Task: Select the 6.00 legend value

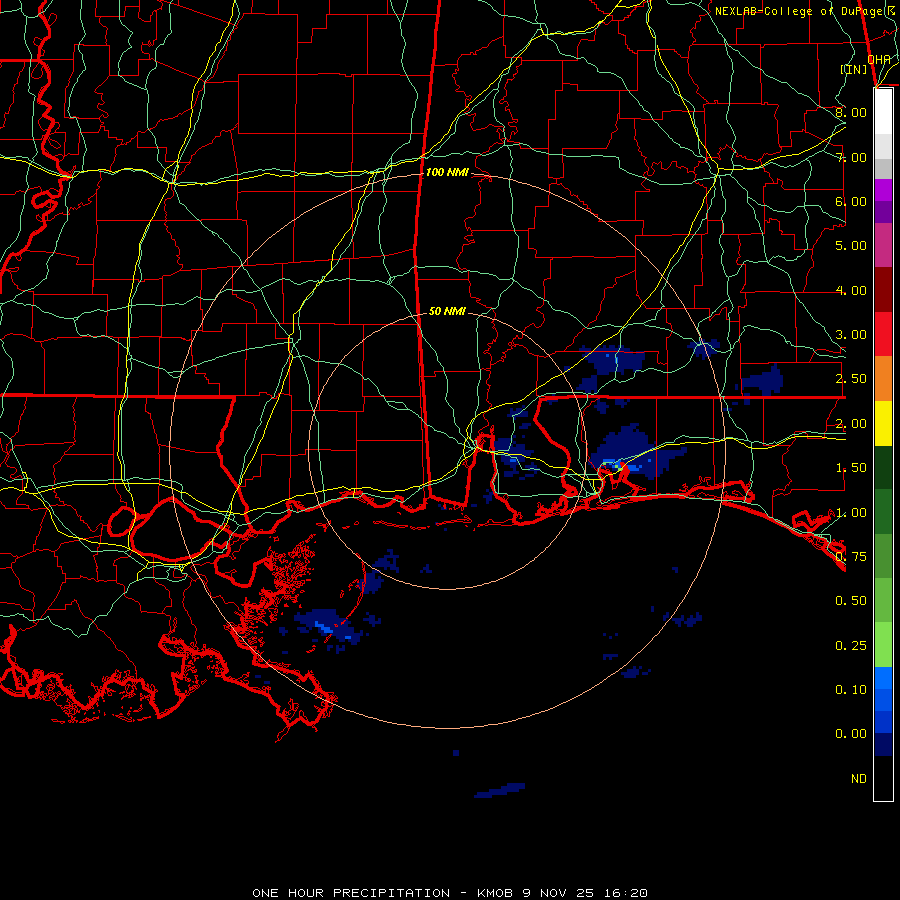Action: tap(851, 201)
